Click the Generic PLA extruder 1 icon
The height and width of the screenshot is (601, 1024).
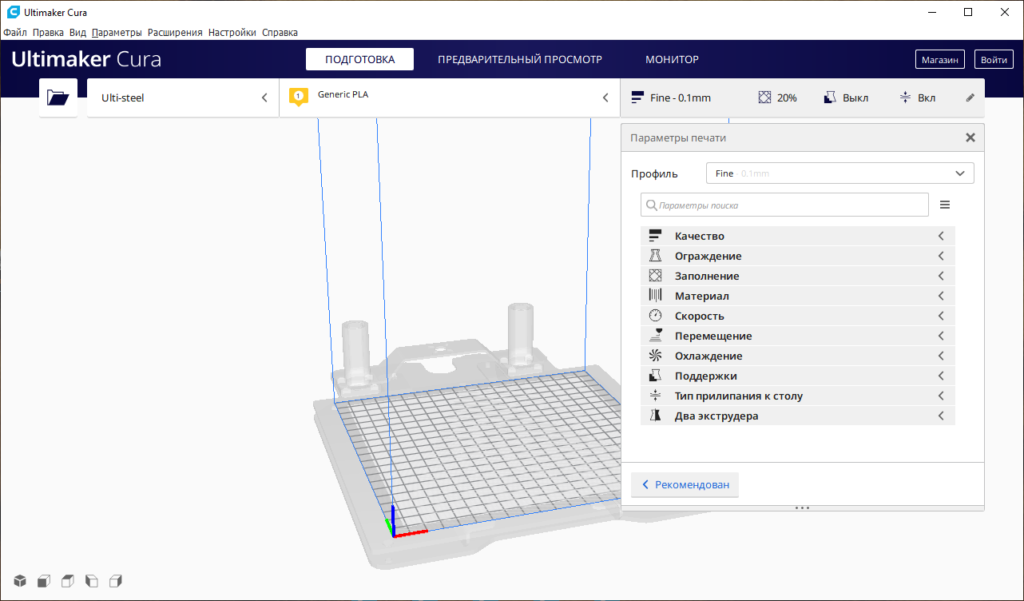point(297,97)
